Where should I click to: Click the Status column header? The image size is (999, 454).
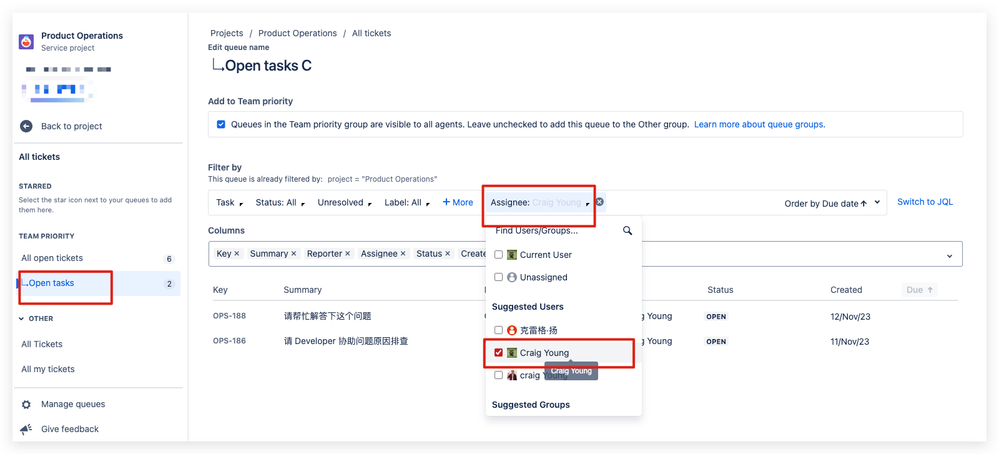720,290
